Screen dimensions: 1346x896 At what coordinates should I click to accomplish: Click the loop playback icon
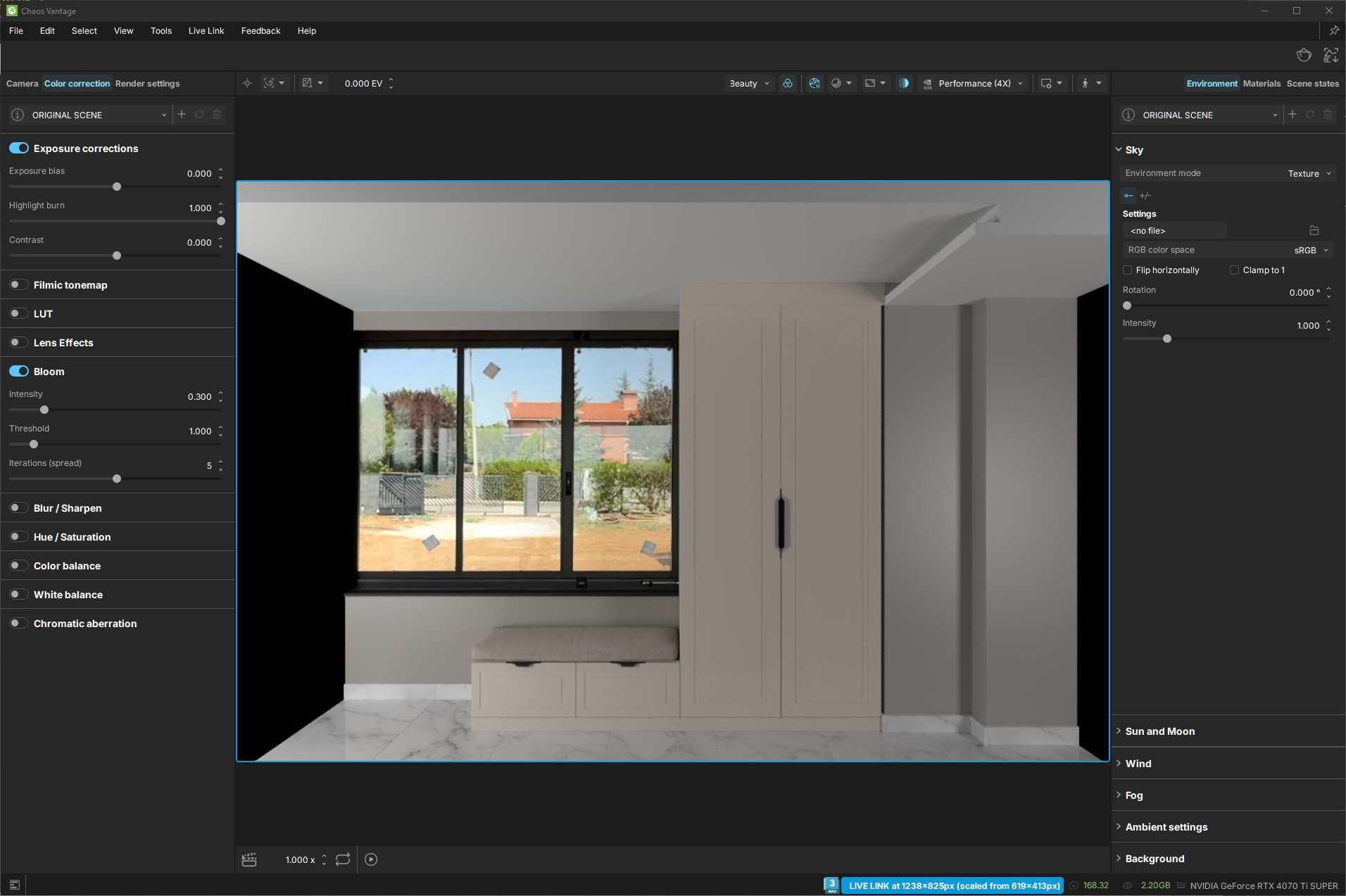pyautogui.click(x=343, y=859)
